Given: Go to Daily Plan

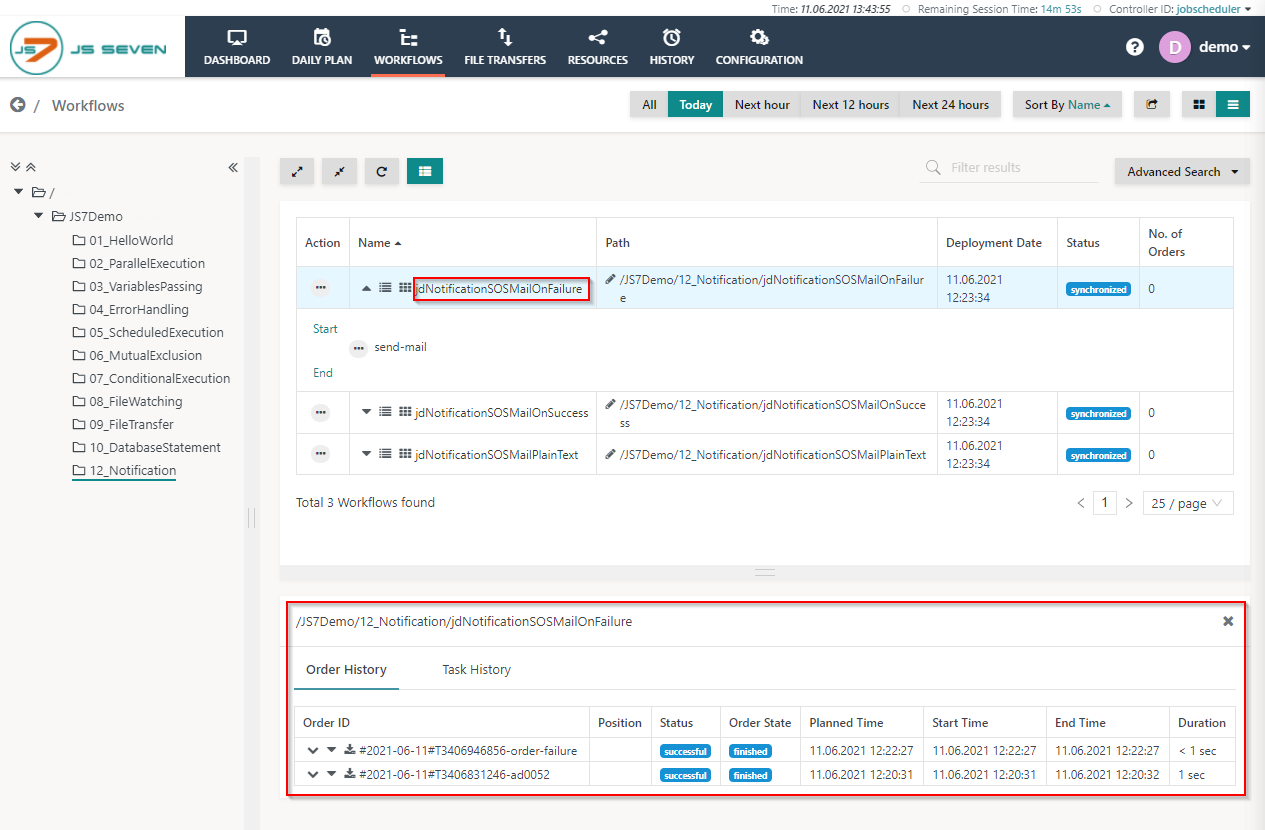Looking at the screenshot, I should coord(322,47).
